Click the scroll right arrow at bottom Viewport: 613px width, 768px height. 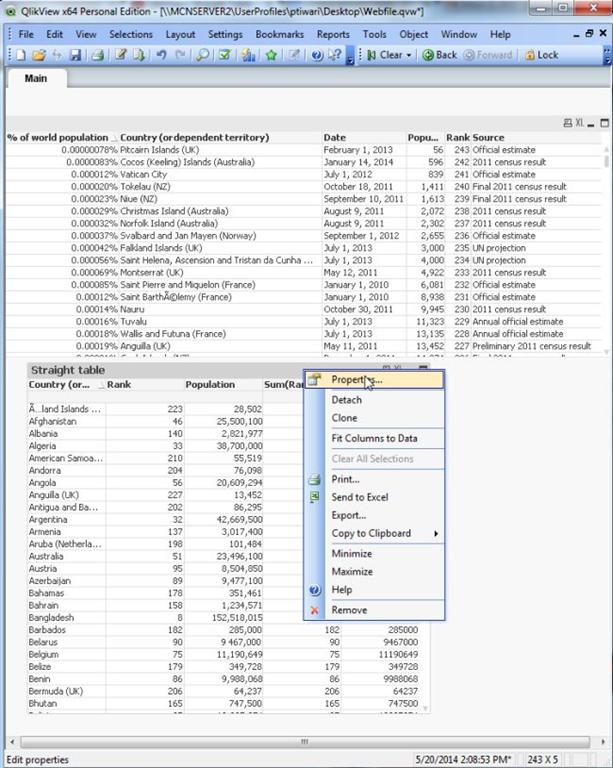[603, 742]
